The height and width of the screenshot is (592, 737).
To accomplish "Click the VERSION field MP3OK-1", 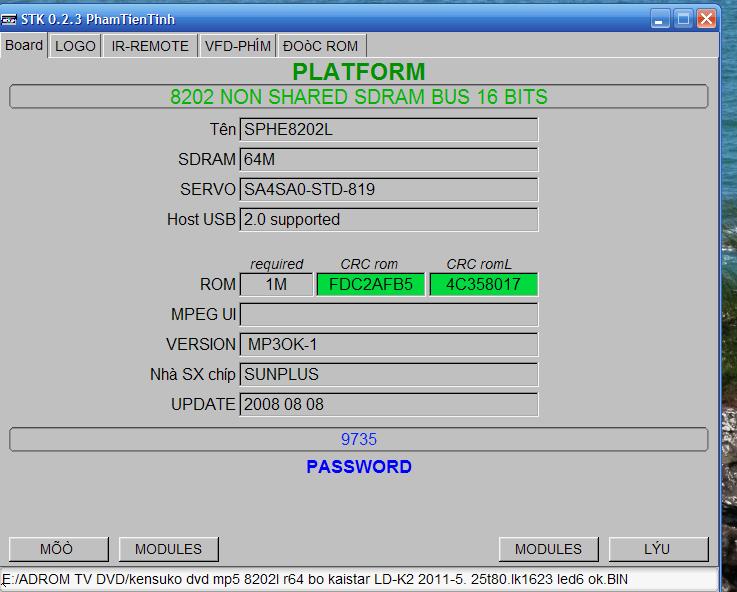I will 389,344.
